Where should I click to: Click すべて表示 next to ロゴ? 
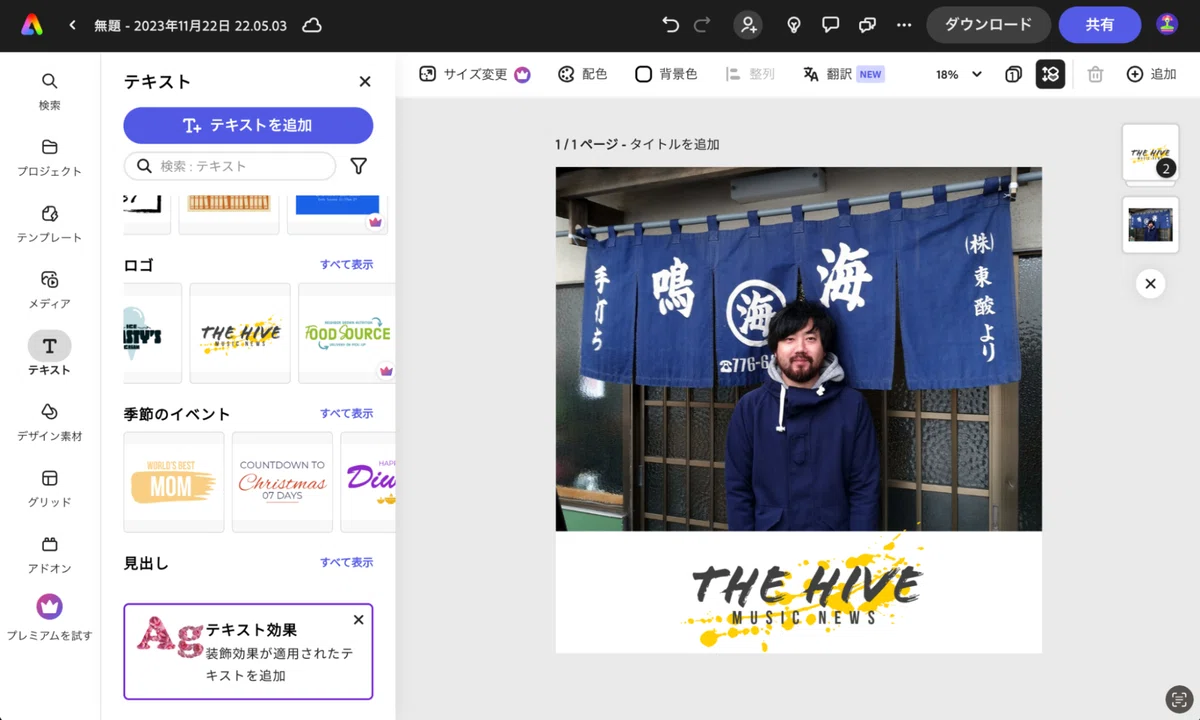coord(346,264)
